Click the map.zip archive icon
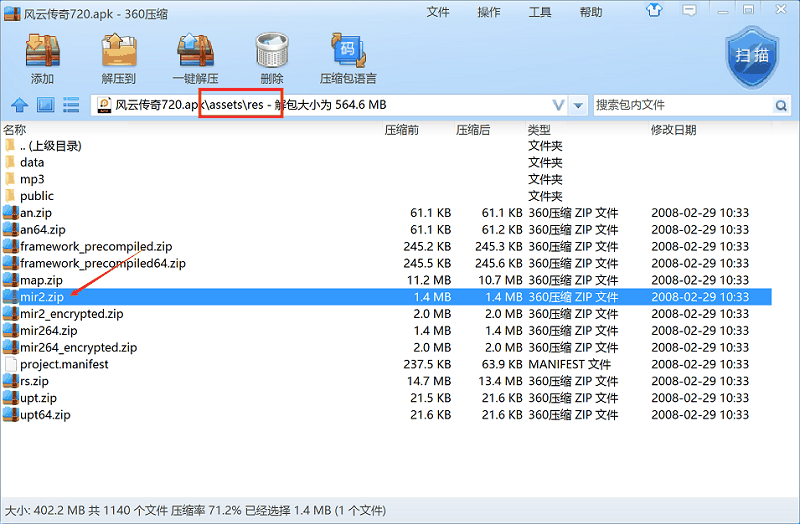Viewport: 800px width, 524px height. 11,280
